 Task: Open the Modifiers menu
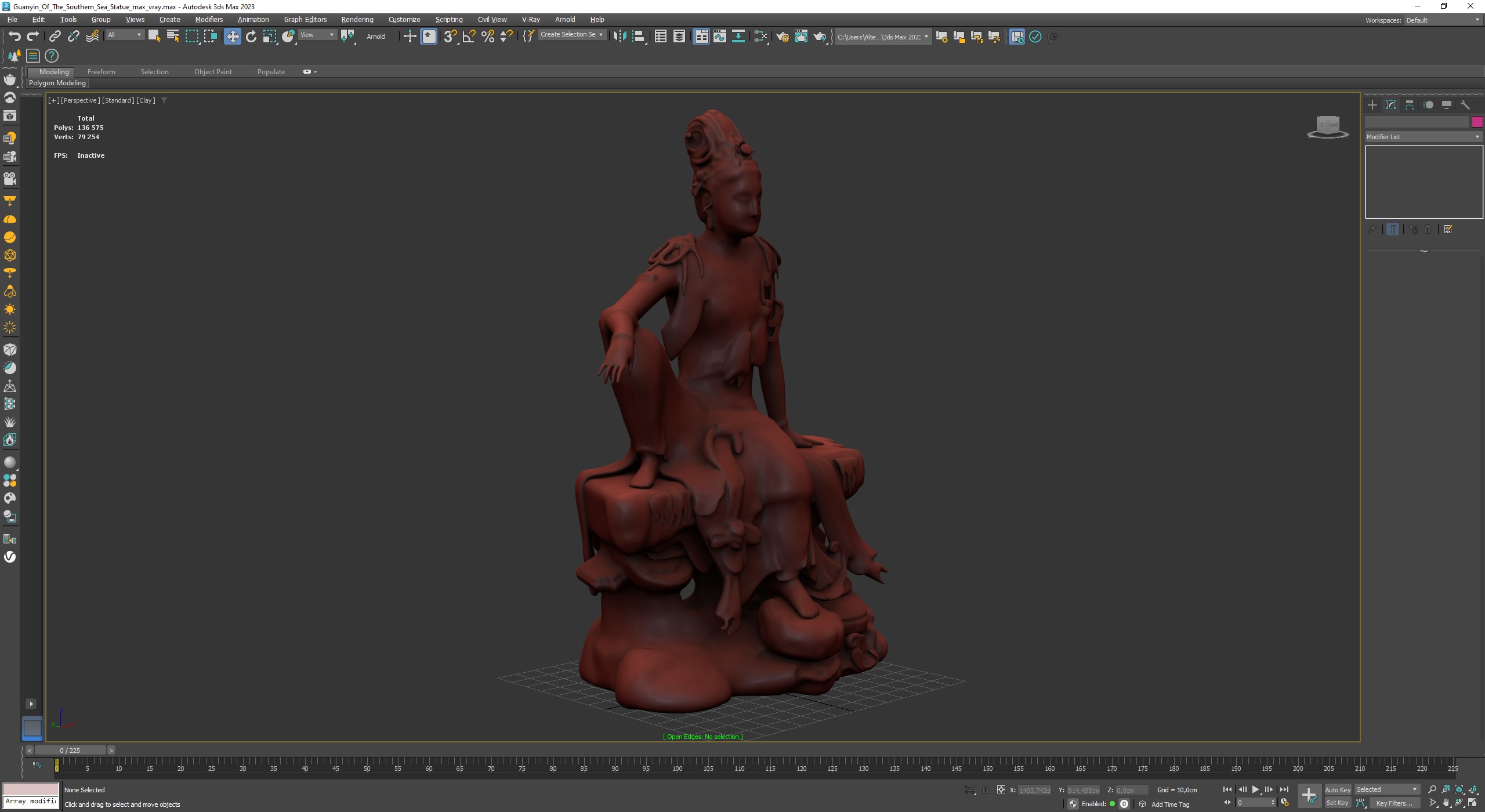click(209, 19)
